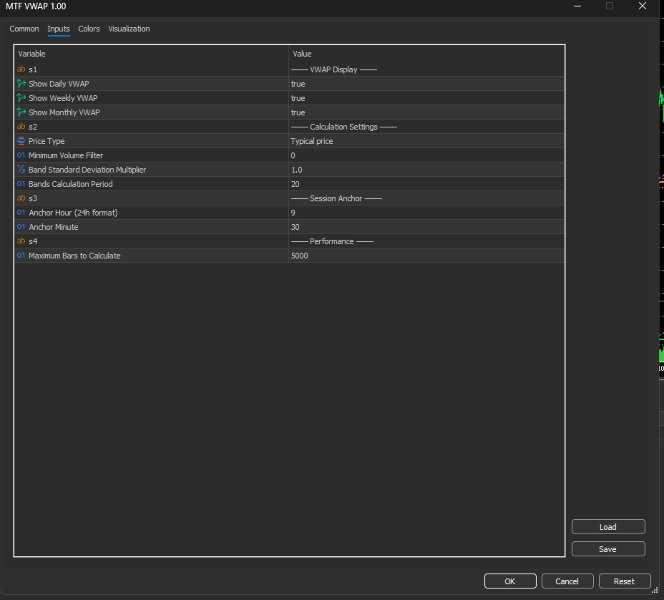Select the Anchor Minute variable name
The height and width of the screenshot is (600, 664).
pyautogui.click(x=53, y=227)
